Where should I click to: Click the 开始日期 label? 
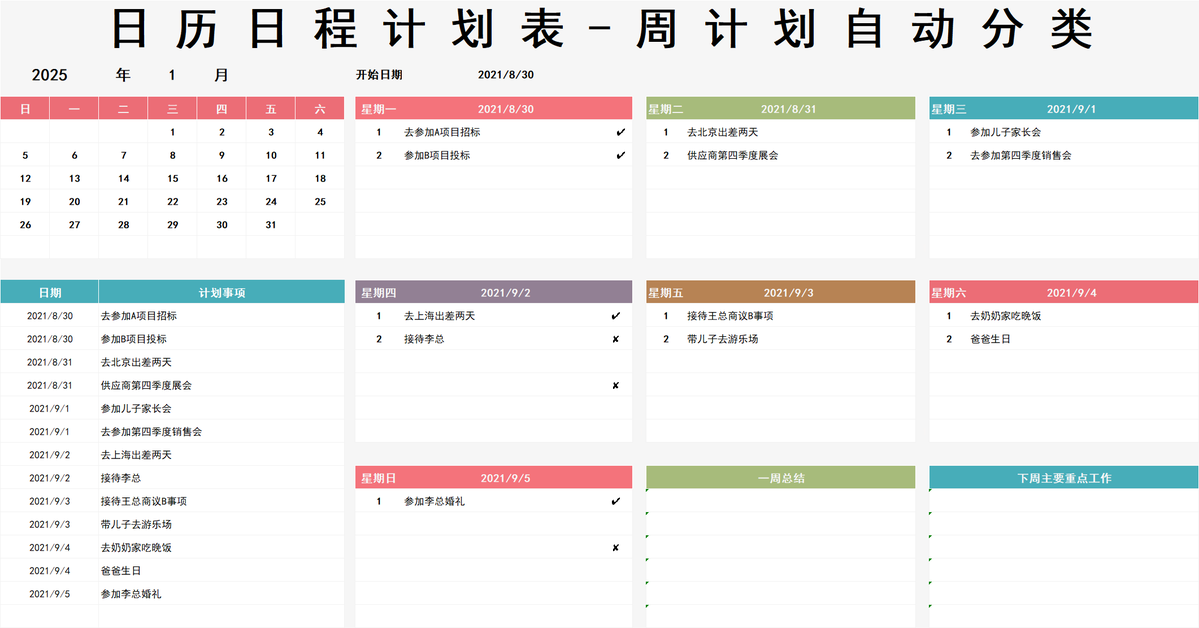click(x=379, y=75)
